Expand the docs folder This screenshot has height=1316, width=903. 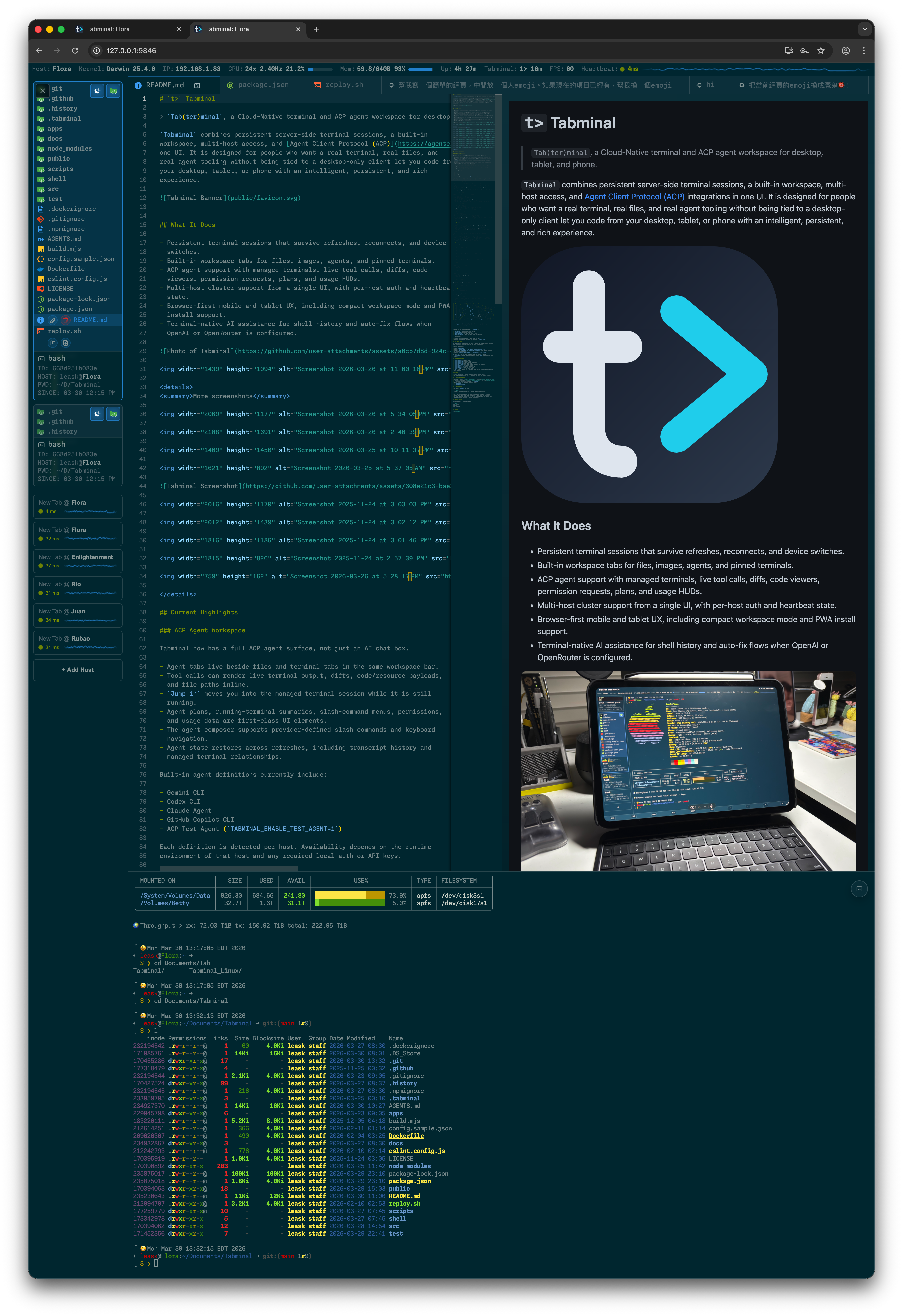(x=78, y=139)
